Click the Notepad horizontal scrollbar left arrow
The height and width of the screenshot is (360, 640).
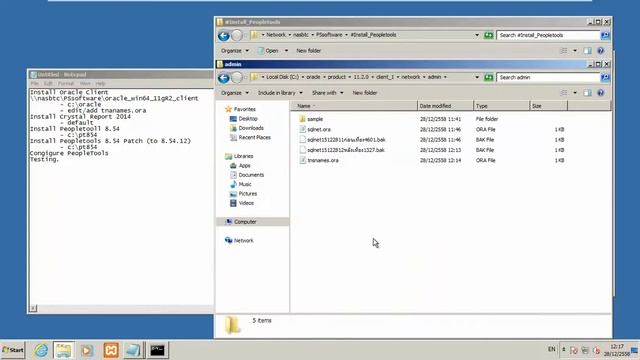(33, 309)
